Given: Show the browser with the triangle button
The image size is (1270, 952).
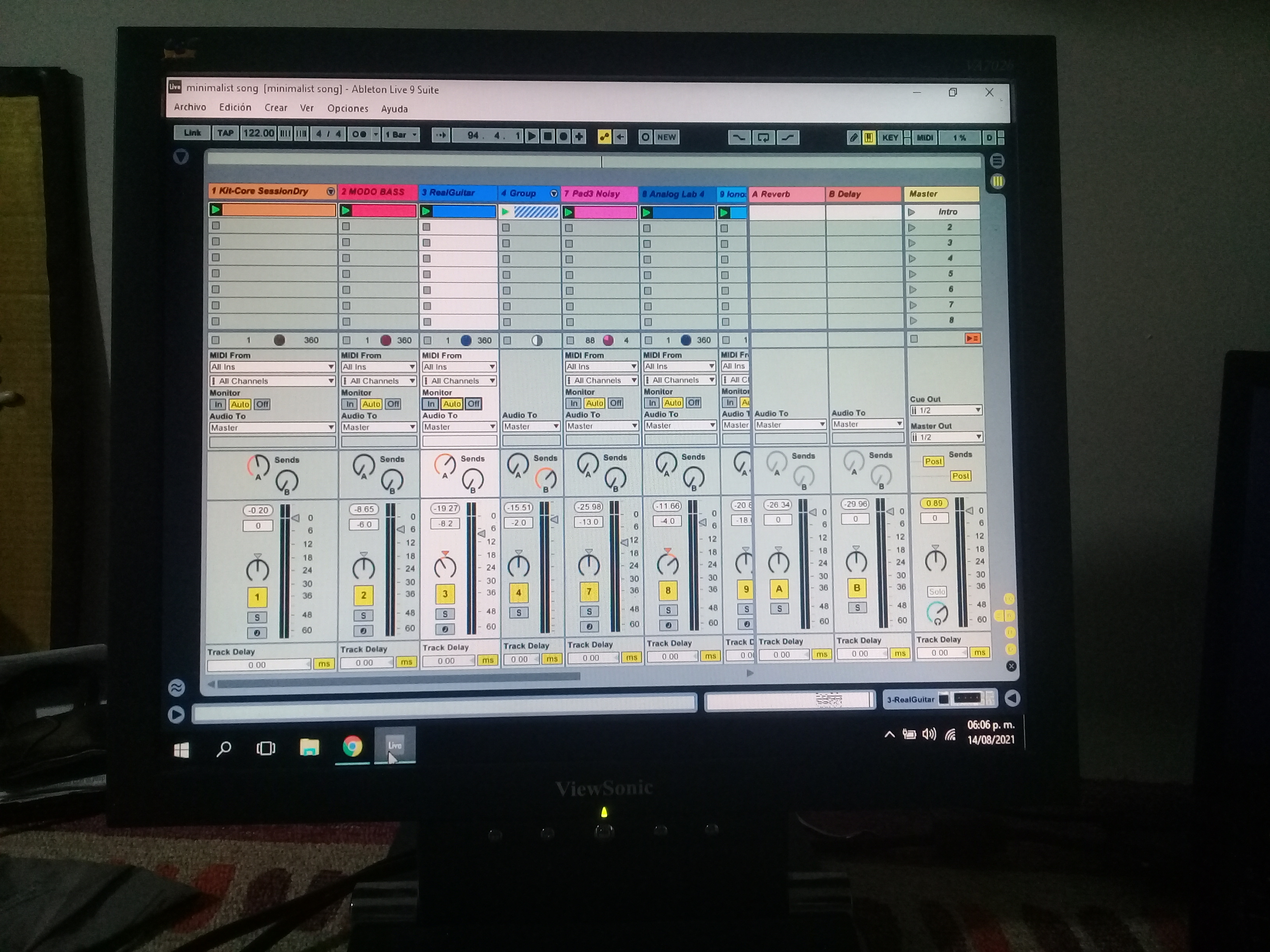Looking at the screenshot, I should click(x=181, y=157).
